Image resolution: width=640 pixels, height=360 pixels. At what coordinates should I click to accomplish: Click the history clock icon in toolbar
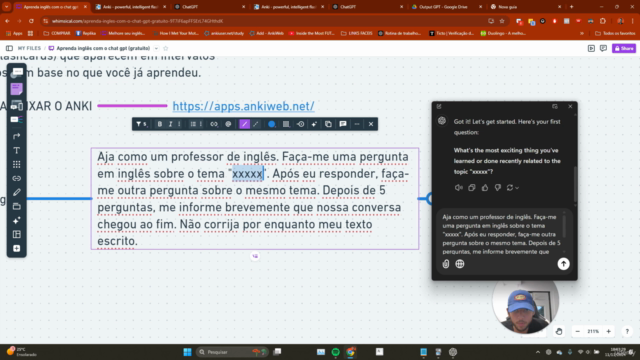(x=301, y=124)
